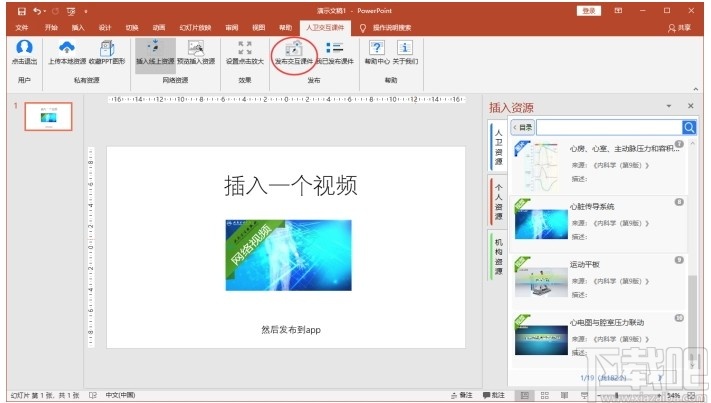Viewport: 711px width, 403px height.
Task: Select the 心脏传导系统 resource item
Action: [x=599, y=224]
